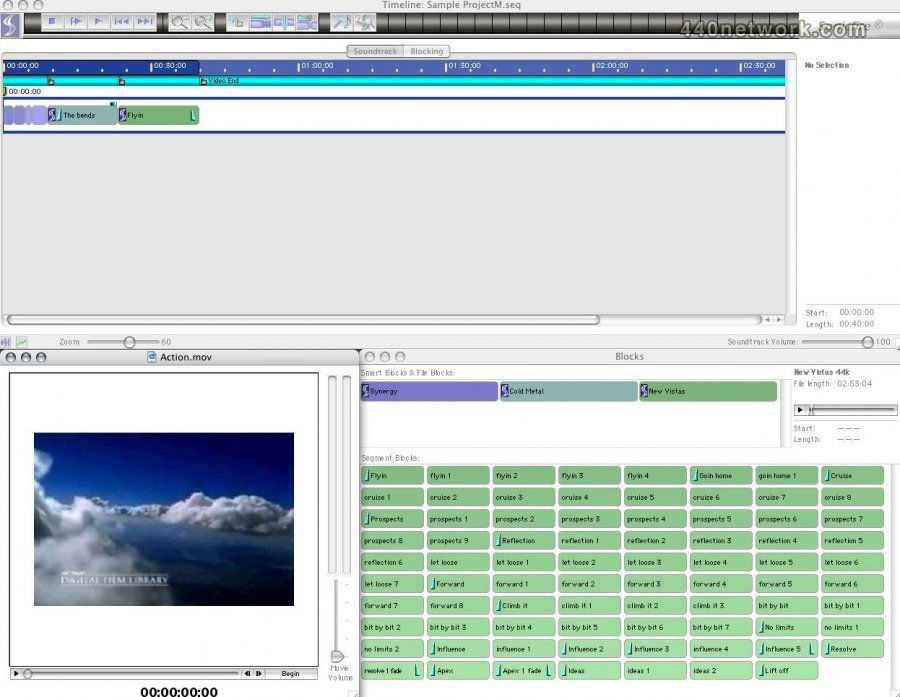900x697 pixels.
Task: Step back one frame in Action.mov
Action: point(247,673)
